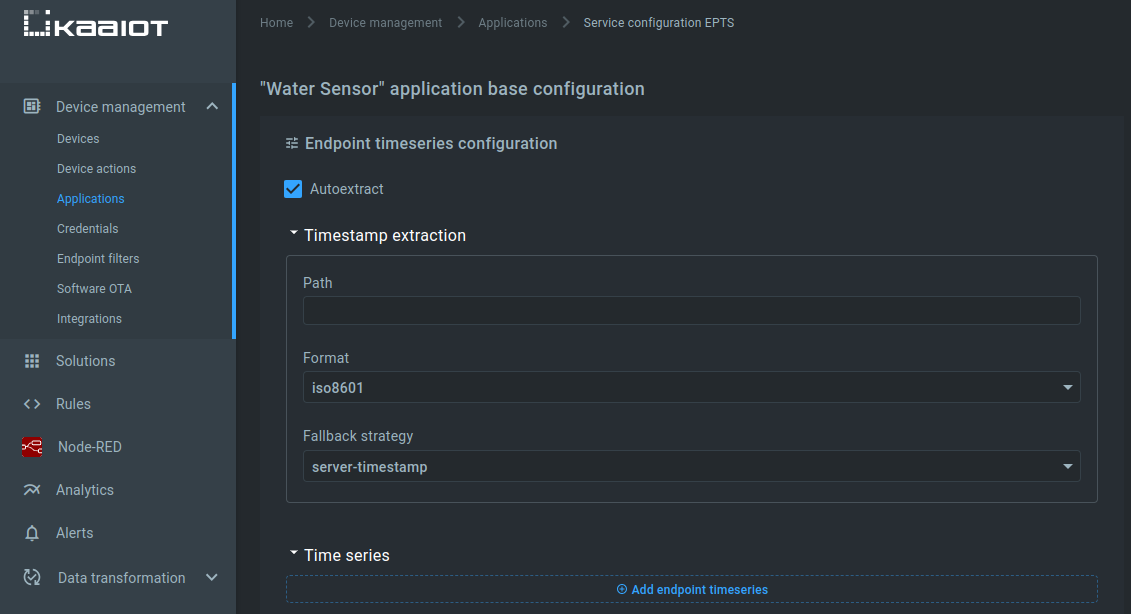Open the Analytics menu item
The width and height of the screenshot is (1131, 614).
85,490
